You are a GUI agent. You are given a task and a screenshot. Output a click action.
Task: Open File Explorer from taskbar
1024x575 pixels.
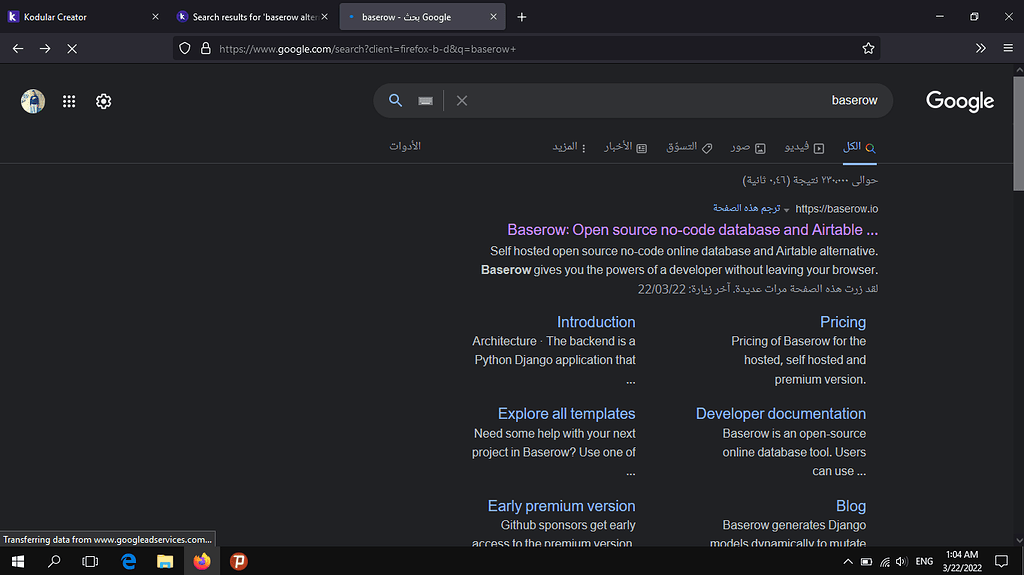pyautogui.click(x=165, y=561)
